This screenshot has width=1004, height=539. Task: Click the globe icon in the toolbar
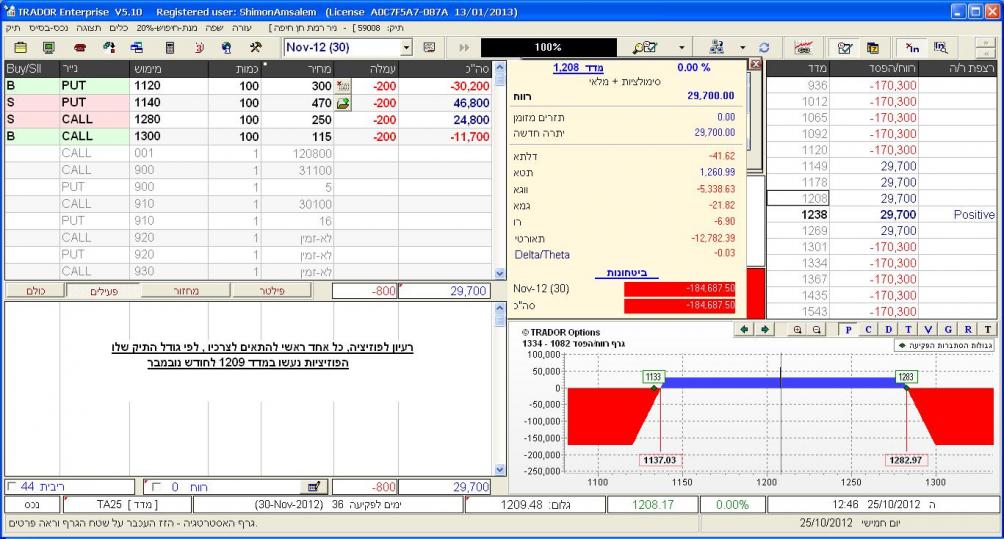tap(226, 47)
